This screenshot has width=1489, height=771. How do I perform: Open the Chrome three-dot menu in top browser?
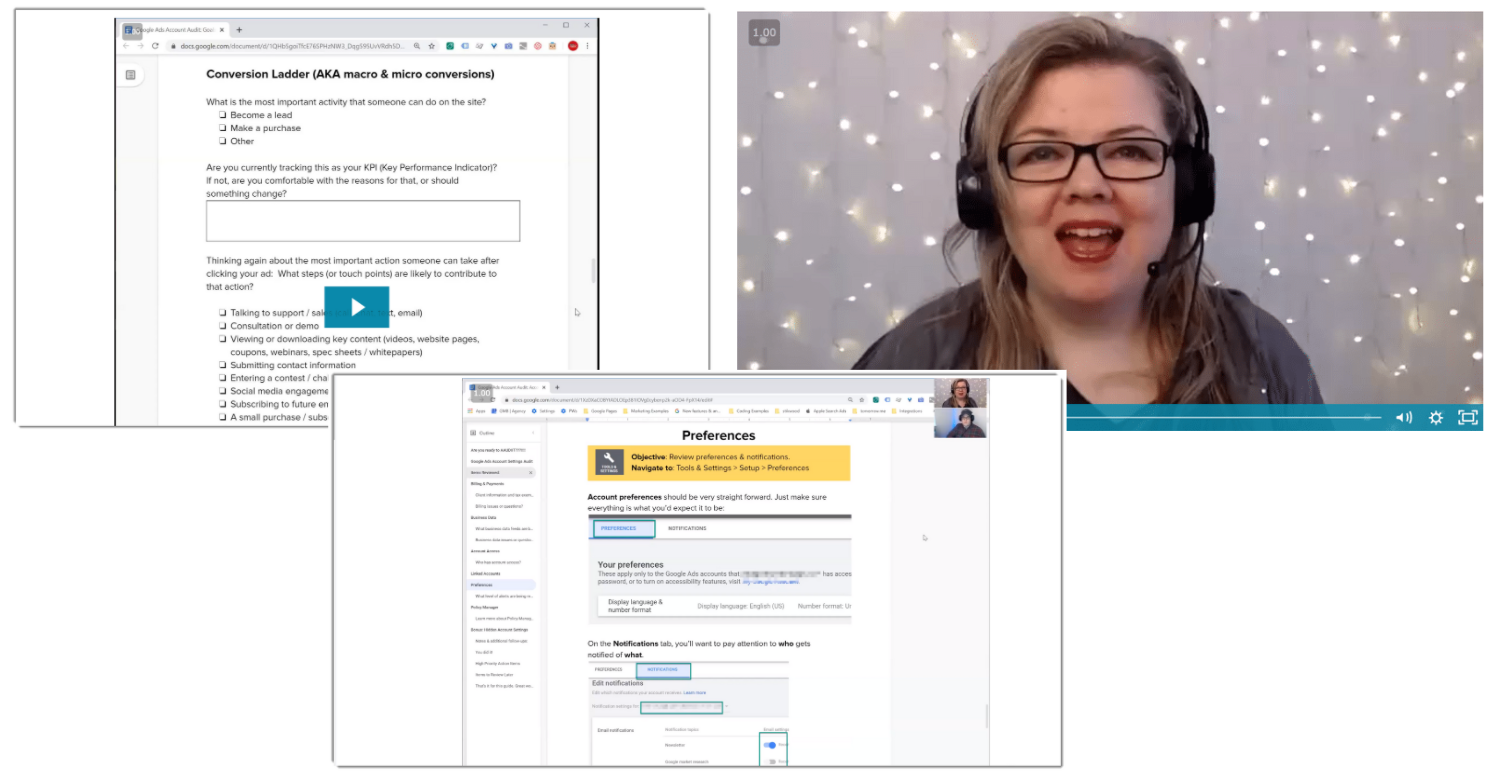click(x=587, y=46)
